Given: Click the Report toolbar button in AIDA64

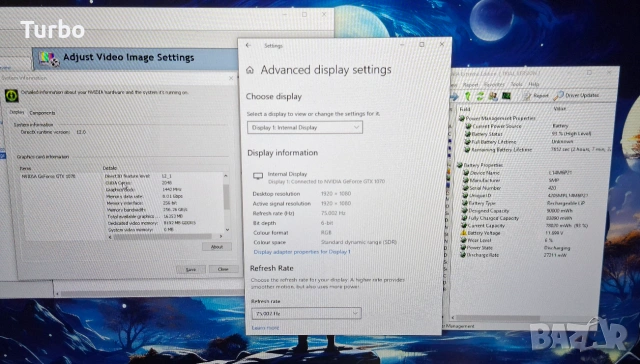Looking at the screenshot, I should click(x=536, y=95).
